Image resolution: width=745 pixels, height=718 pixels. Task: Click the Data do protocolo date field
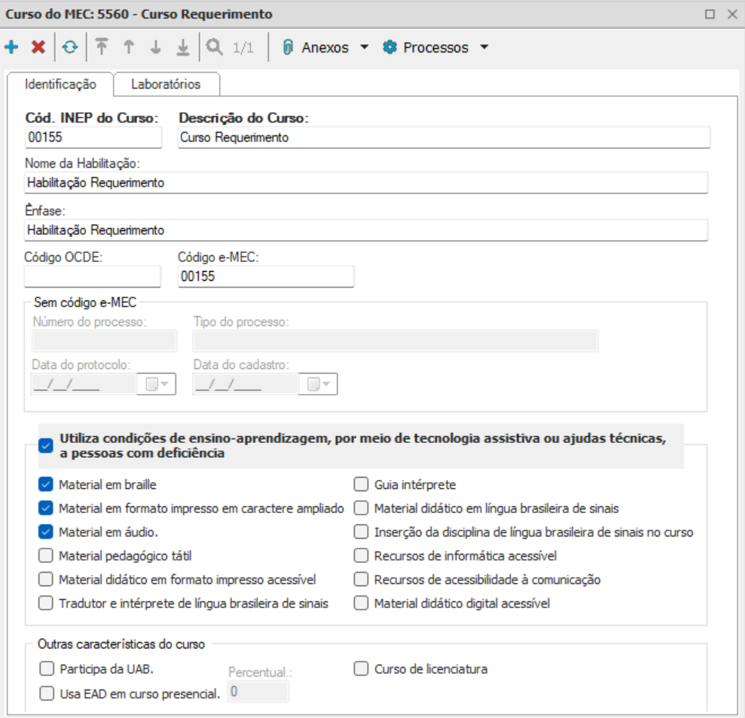84,384
